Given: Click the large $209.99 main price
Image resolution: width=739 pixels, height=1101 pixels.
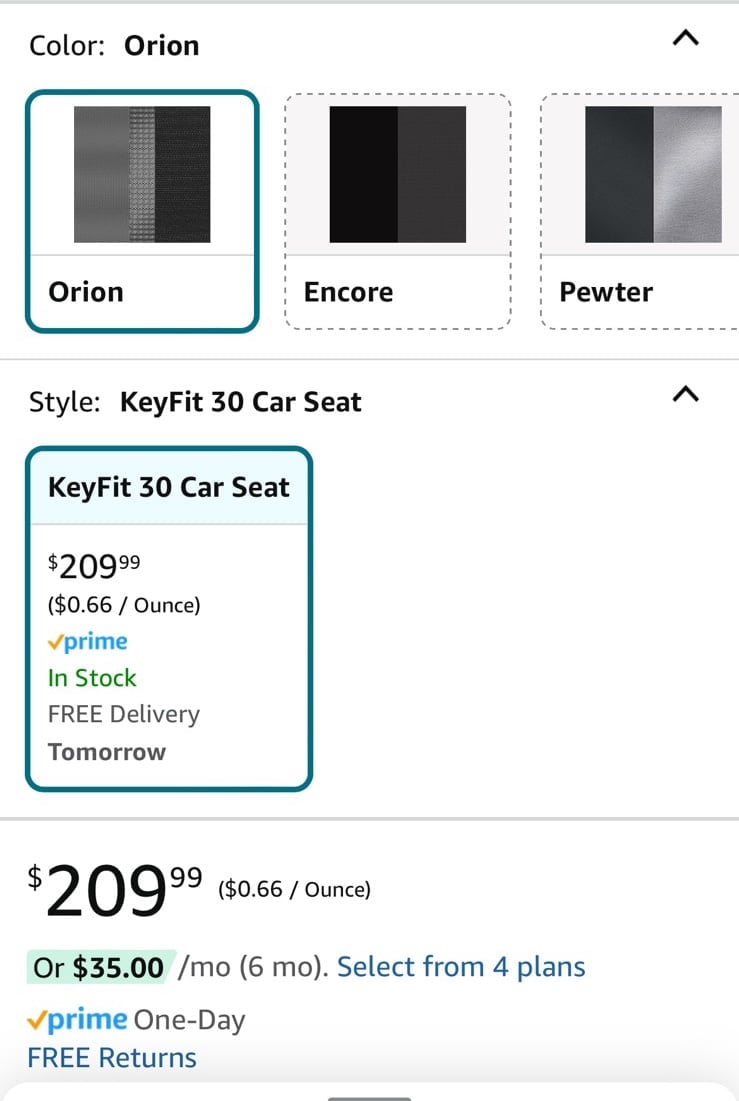Looking at the screenshot, I should pyautogui.click(x=115, y=890).
